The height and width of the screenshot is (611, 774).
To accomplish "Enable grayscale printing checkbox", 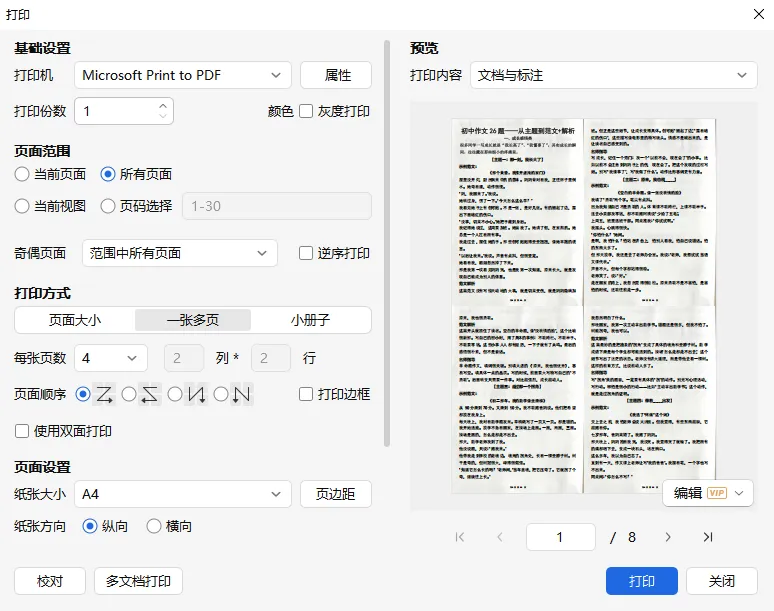I will [x=306, y=111].
